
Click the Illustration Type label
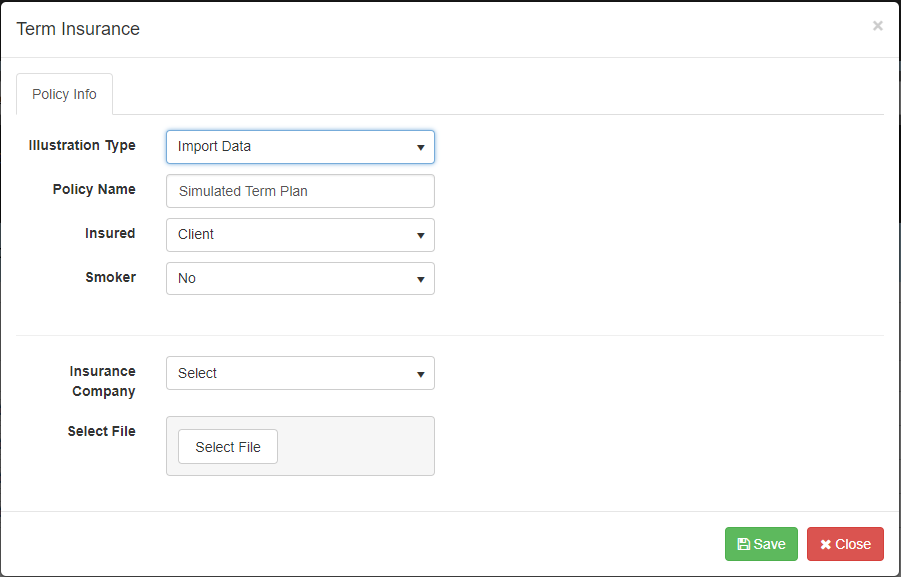pyautogui.click(x=82, y=145)
